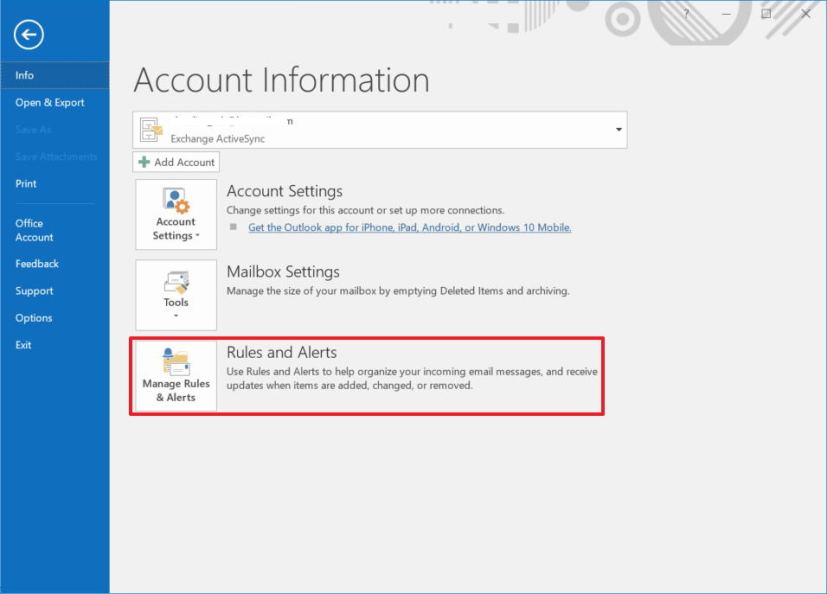Open the mailbox Tools icon button

[176, 295]
